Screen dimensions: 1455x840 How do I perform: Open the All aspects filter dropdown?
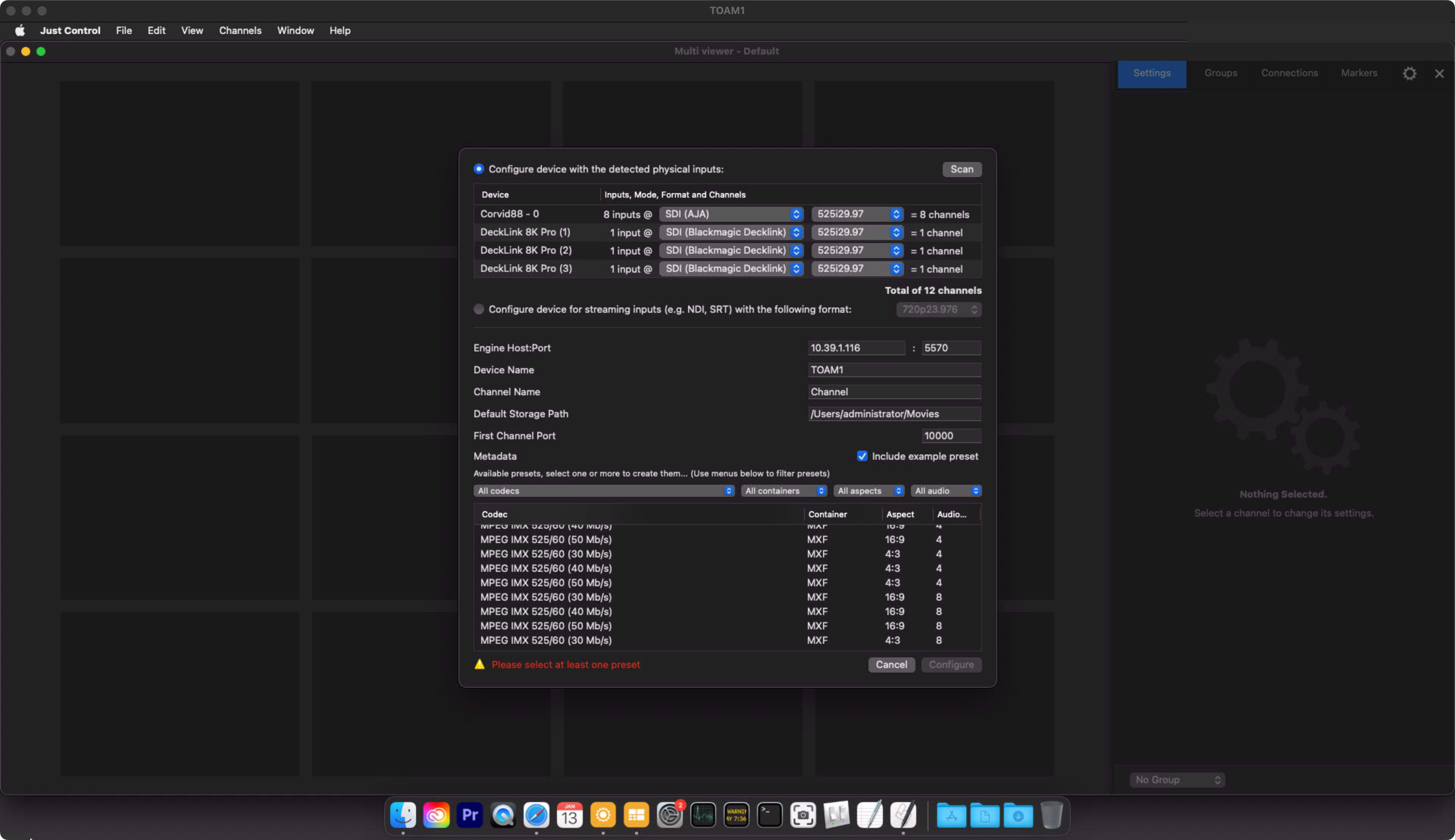tap(869, 490)
